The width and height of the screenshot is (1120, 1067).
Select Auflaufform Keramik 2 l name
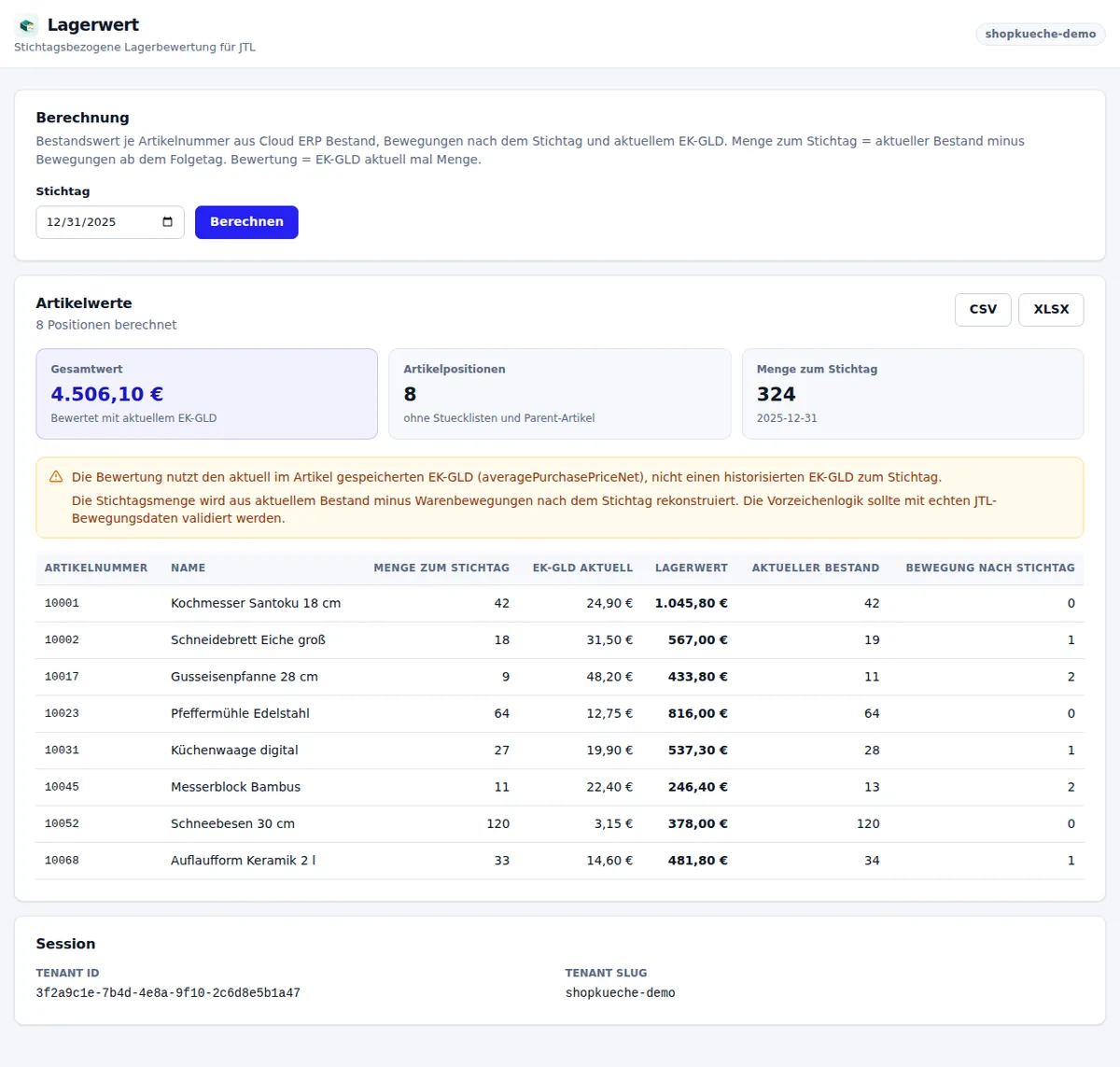tap(243, 861)
